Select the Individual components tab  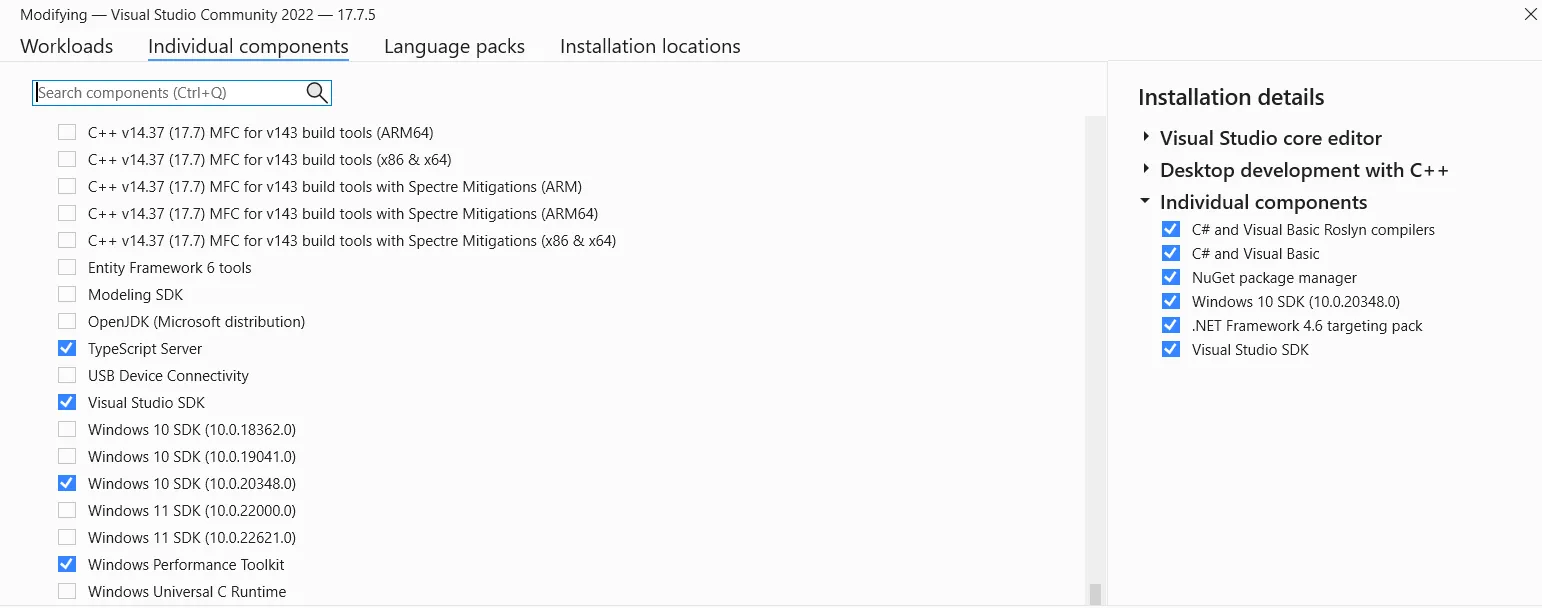[248, 46]
